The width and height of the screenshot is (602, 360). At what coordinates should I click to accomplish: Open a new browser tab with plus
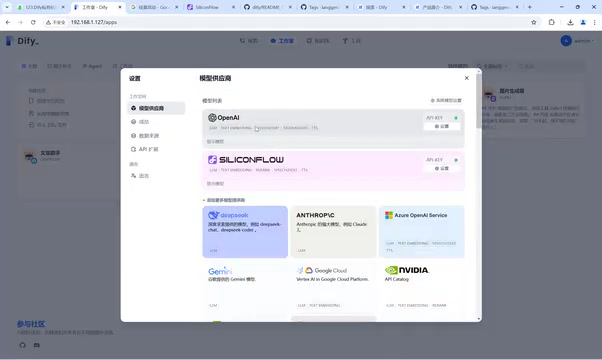(529, 7)
